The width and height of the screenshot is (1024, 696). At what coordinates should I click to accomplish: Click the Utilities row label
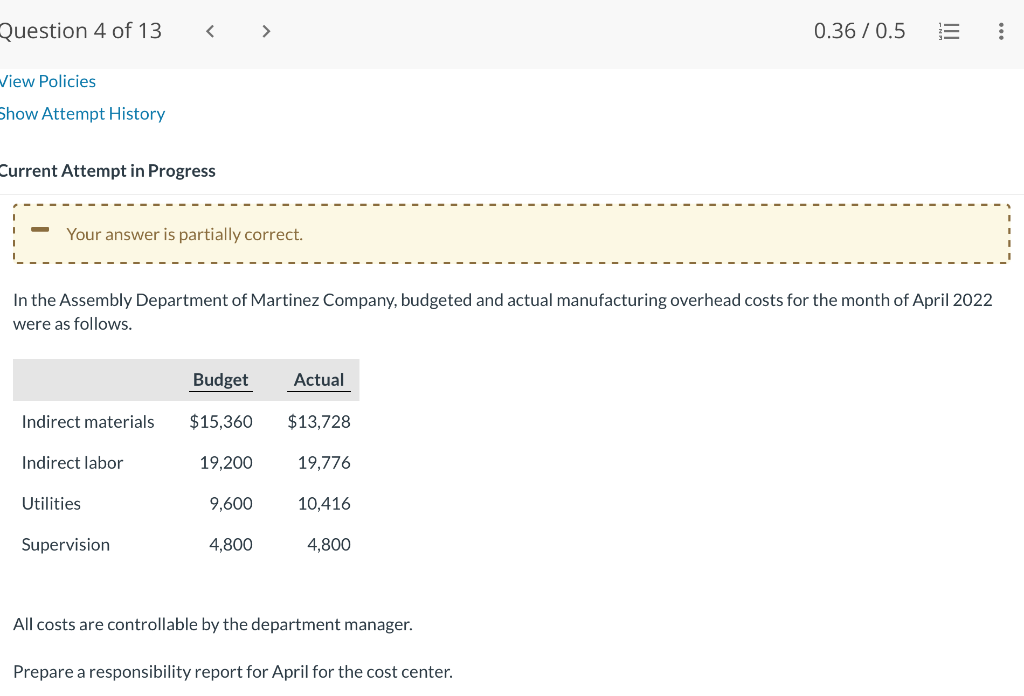[x=51, y=504]
